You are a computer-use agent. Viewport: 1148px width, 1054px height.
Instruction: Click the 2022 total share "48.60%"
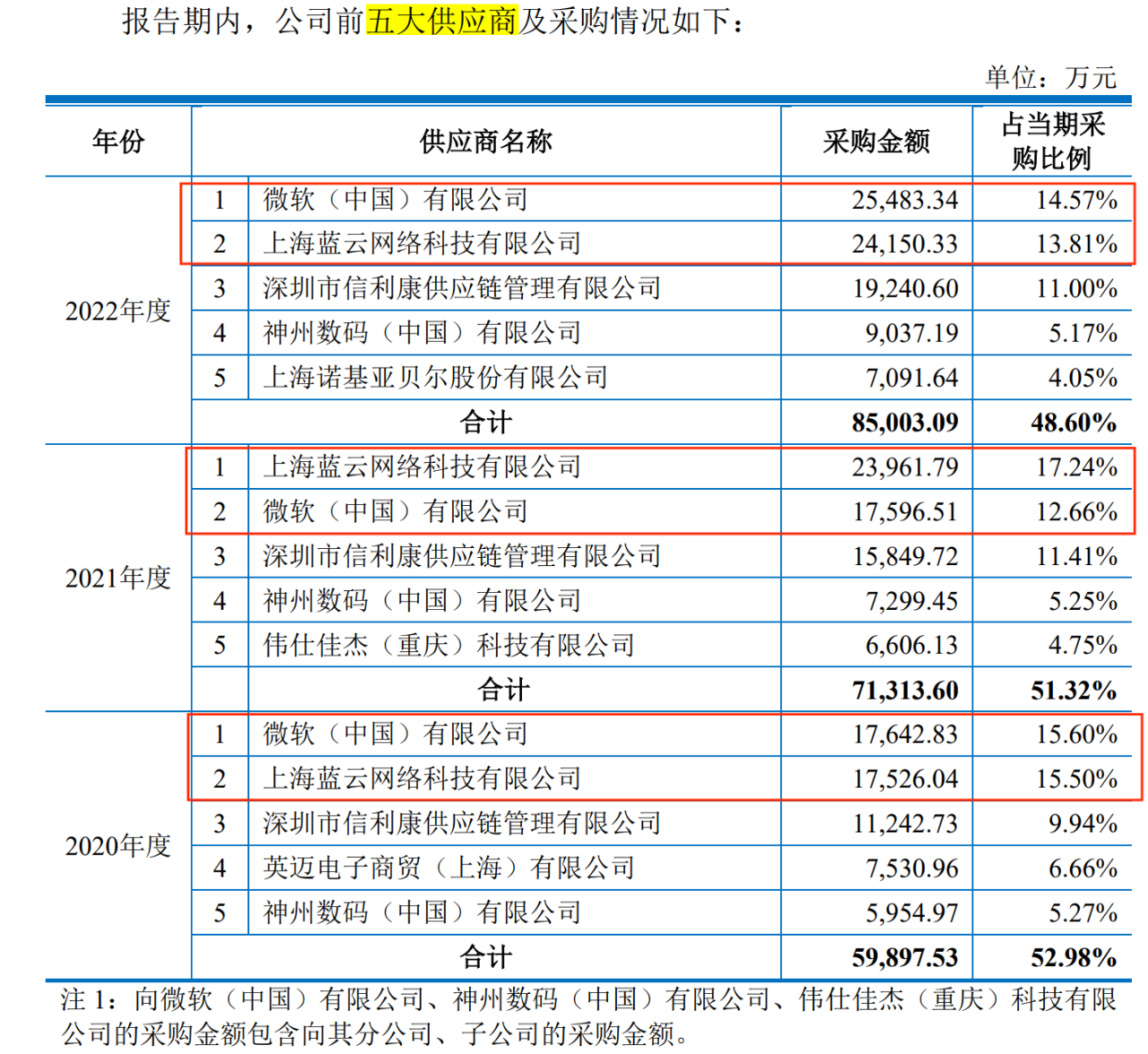1074,422
